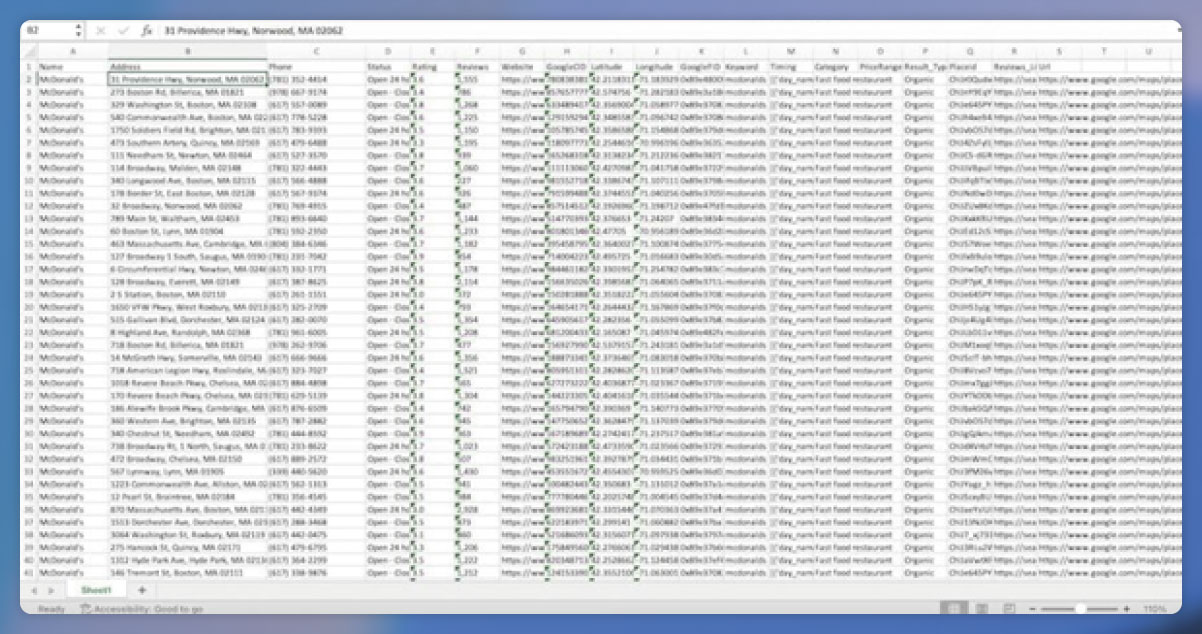This screenshot has width=1202, height=634.
Task: Select row 20 header
Action: click(29, 308)
